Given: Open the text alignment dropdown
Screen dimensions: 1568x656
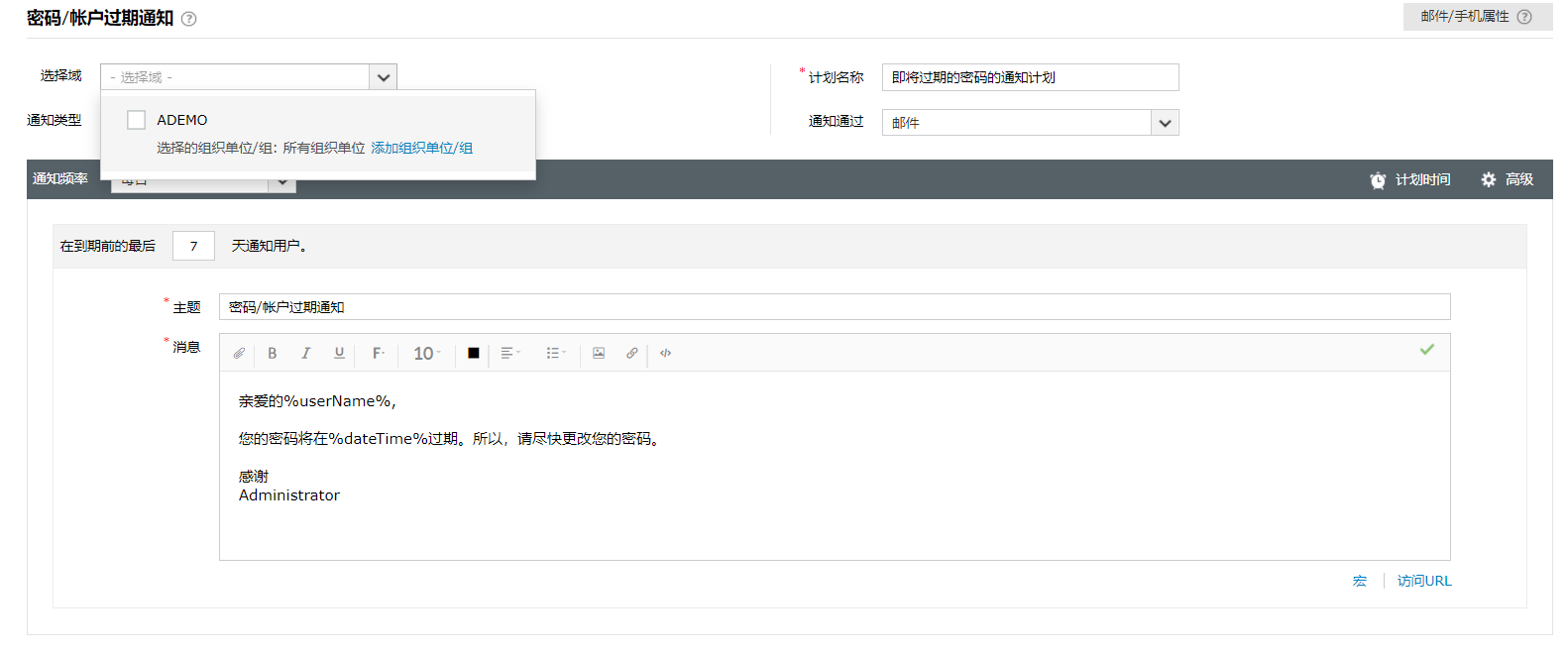Looking at the screenshot, I should 510,354.
